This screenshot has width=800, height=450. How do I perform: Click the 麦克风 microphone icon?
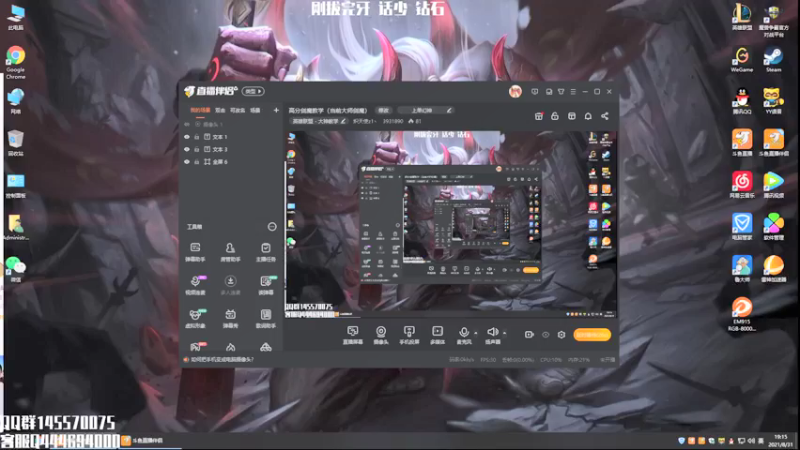click(x=463, y=333)
